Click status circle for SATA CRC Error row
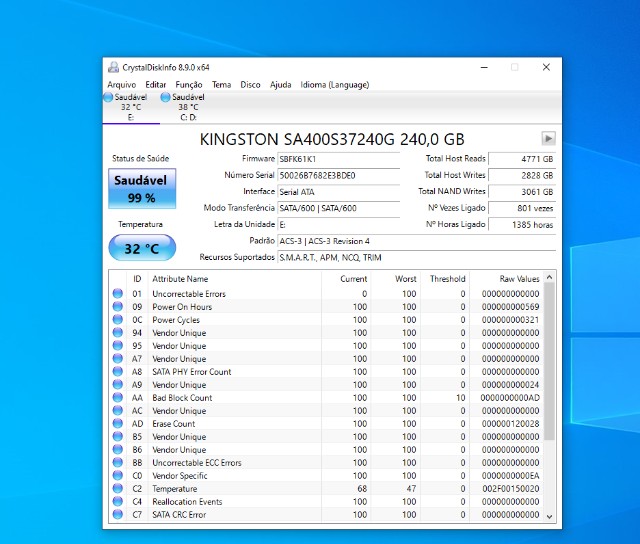Image resolution: width=640 pixels, height=544 pixels. coord(118,514)
